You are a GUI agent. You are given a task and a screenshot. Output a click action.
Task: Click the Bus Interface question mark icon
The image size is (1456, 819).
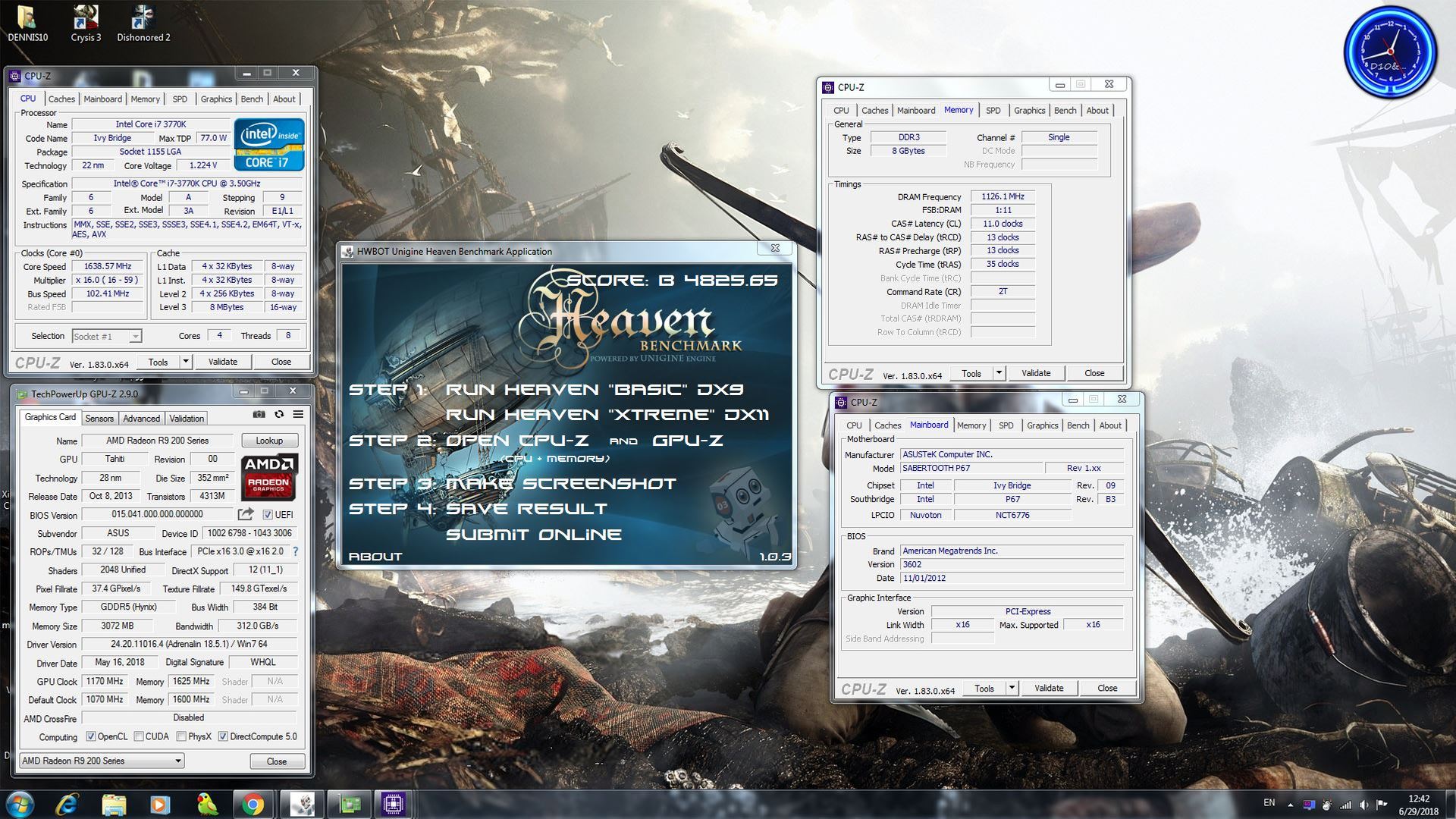(x=296, y=551)
